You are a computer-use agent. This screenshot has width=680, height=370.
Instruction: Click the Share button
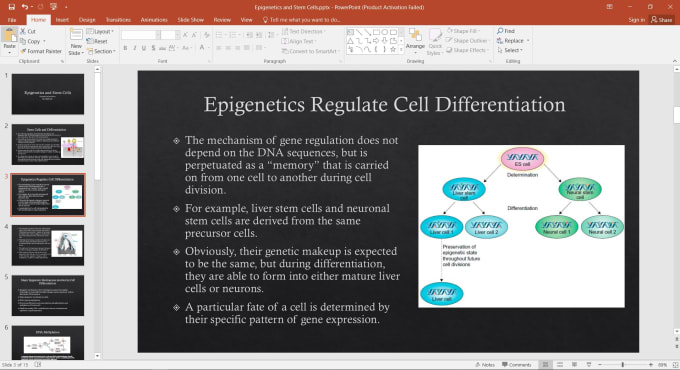tap(661, 20)
